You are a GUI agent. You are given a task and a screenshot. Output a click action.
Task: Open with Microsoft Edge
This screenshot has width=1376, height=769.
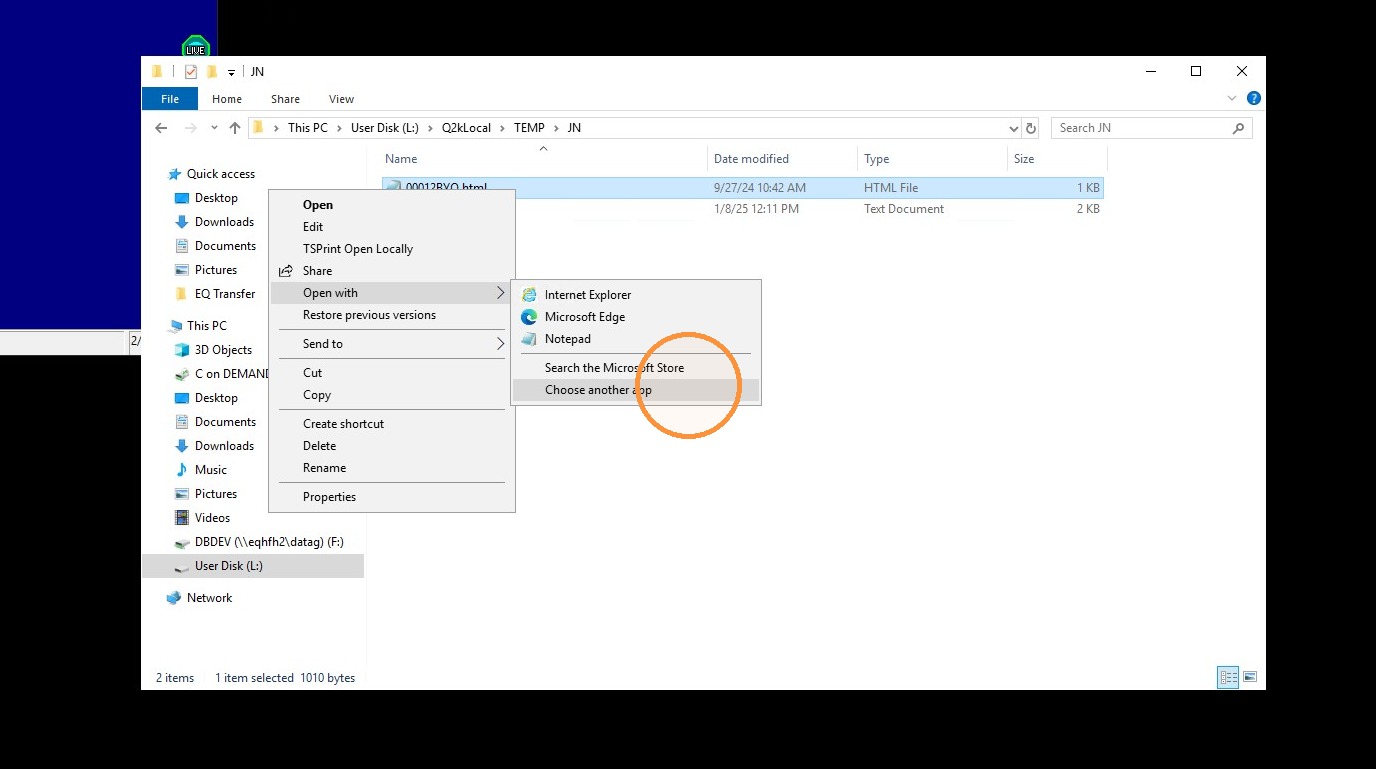coord(636,317)
